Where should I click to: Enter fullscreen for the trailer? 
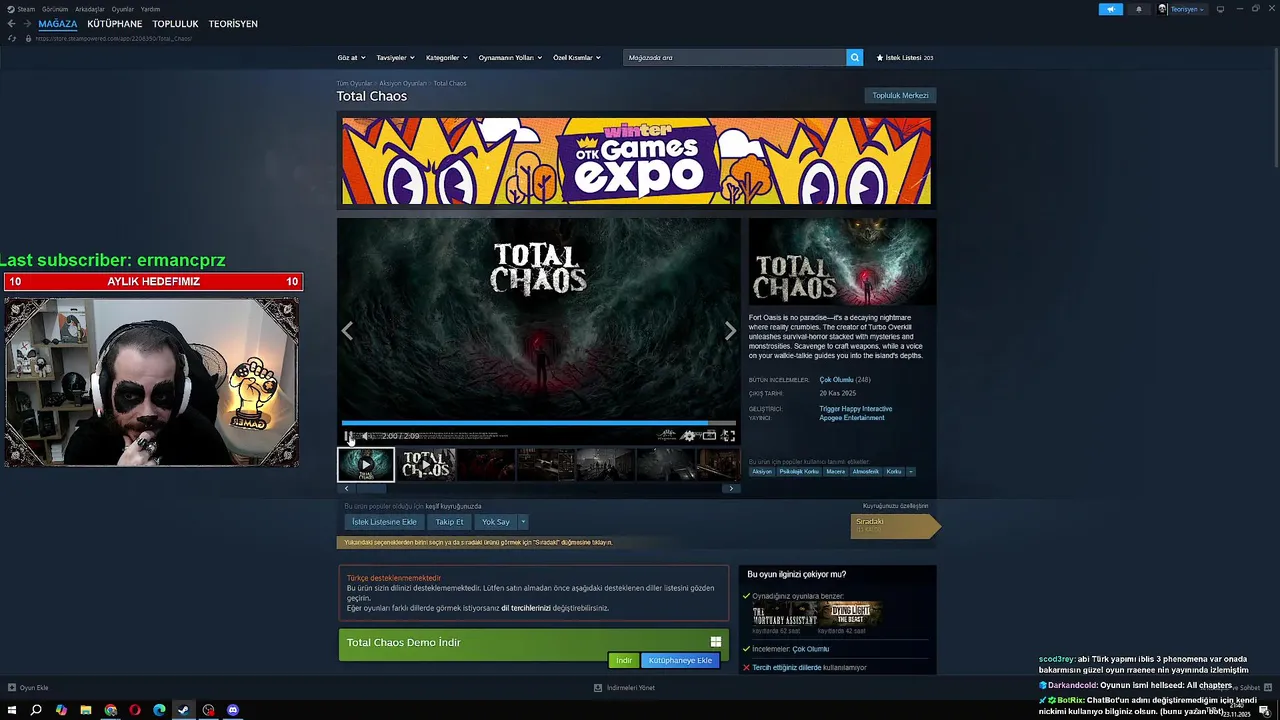coord(729,436)
